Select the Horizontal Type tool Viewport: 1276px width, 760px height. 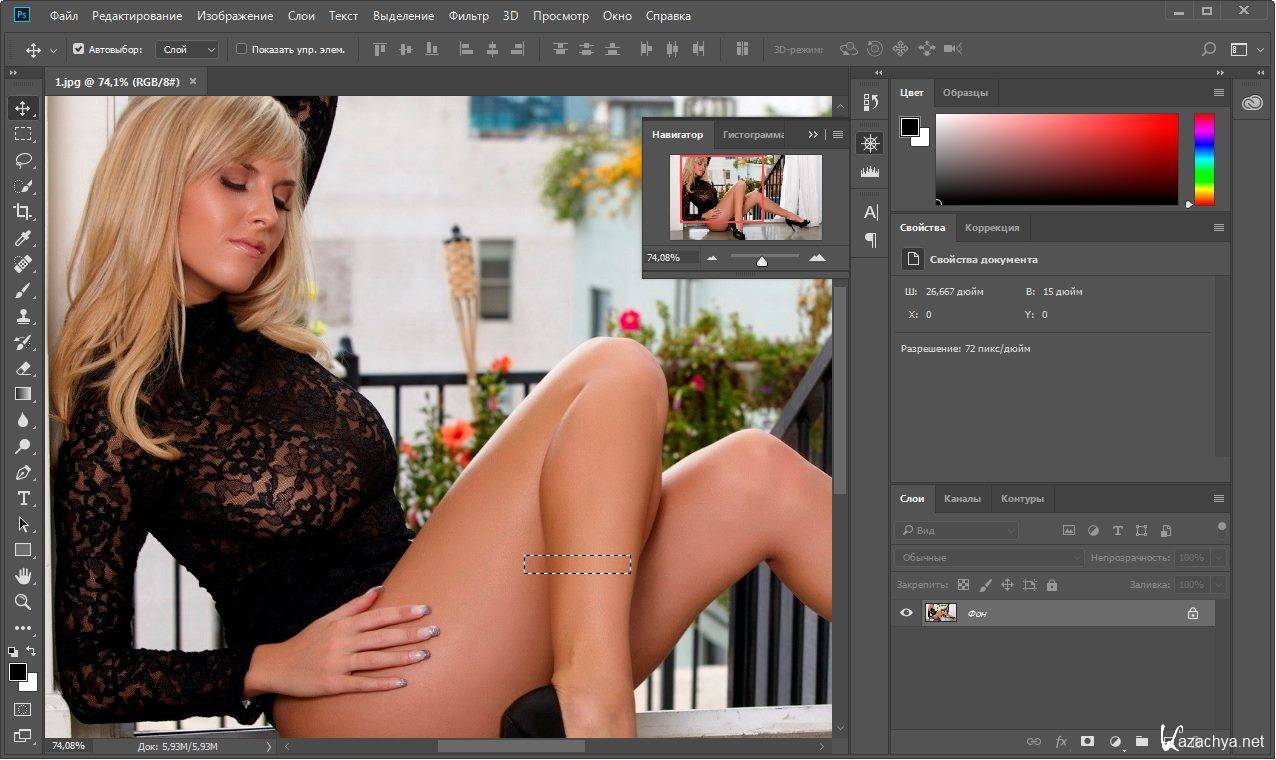[23, 498]
